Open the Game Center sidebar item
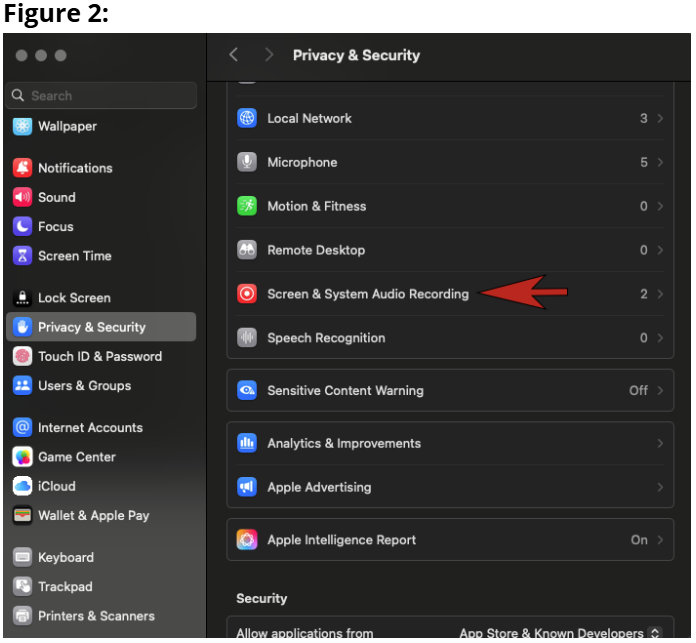696x643 pixels. [x=76, y=457]
